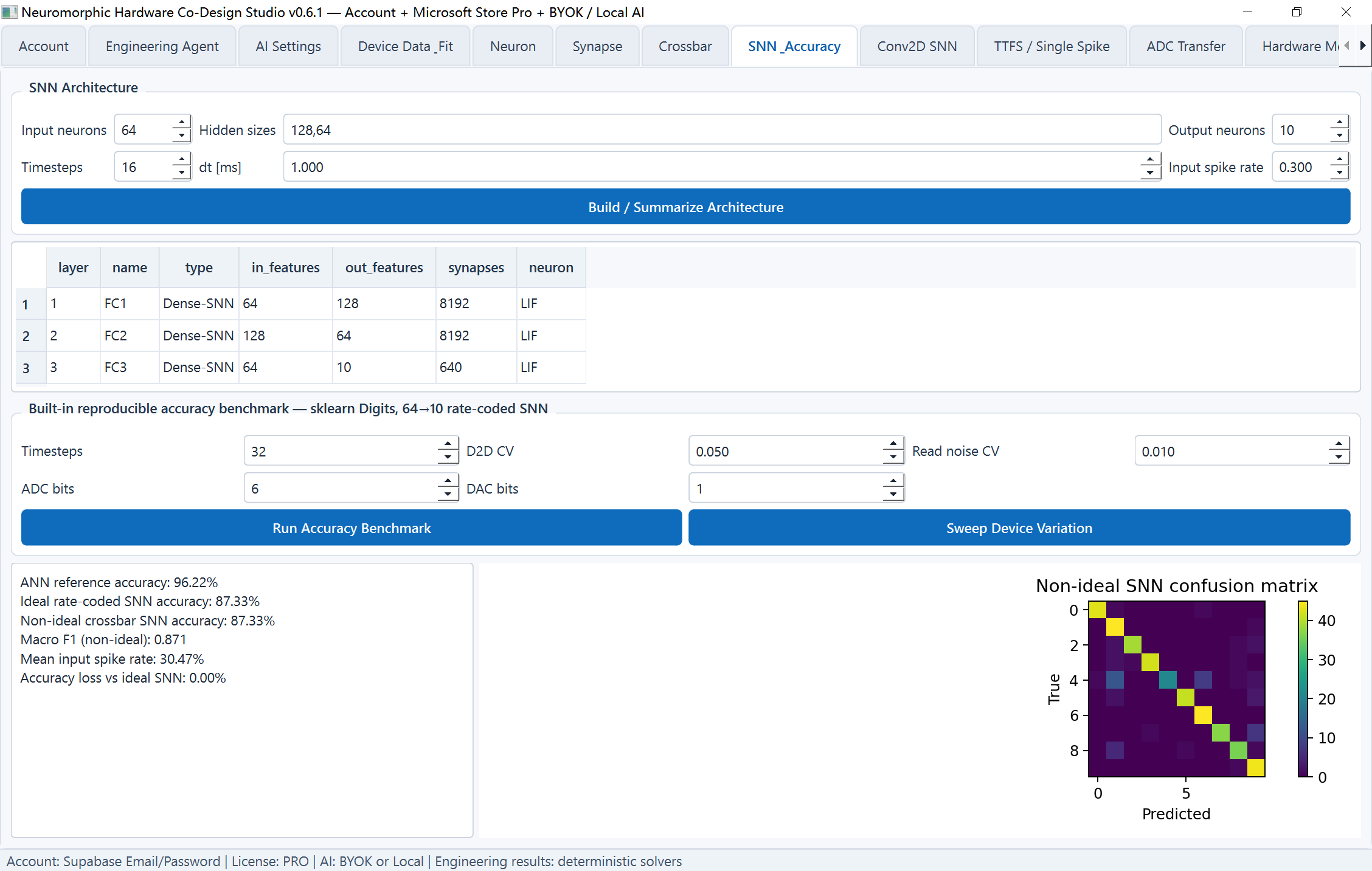Click the Hidden sizes input field
1372x871 pixels.
pyautogui.click(x=722, y=130)
